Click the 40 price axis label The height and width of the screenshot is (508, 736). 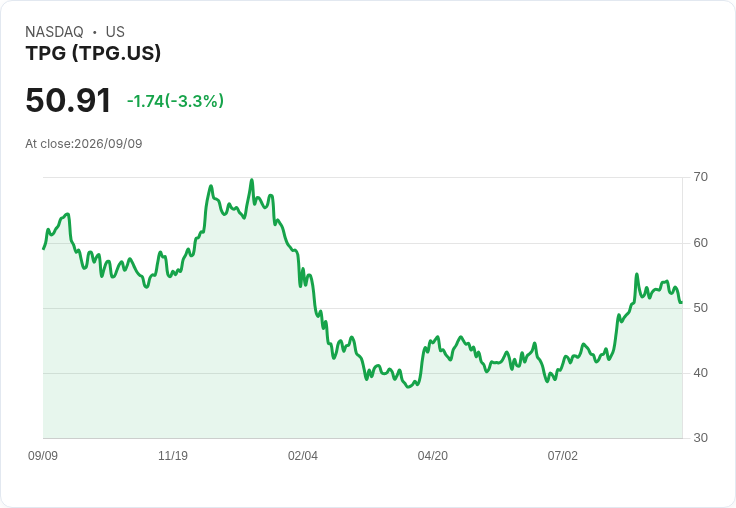[700, 373]
